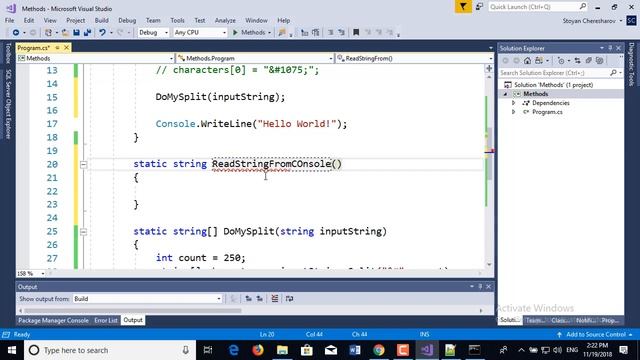The height and width of the screenshot is (360, 640).
Task: Click the clear all output icon
Action: click(x=275, y=299)
